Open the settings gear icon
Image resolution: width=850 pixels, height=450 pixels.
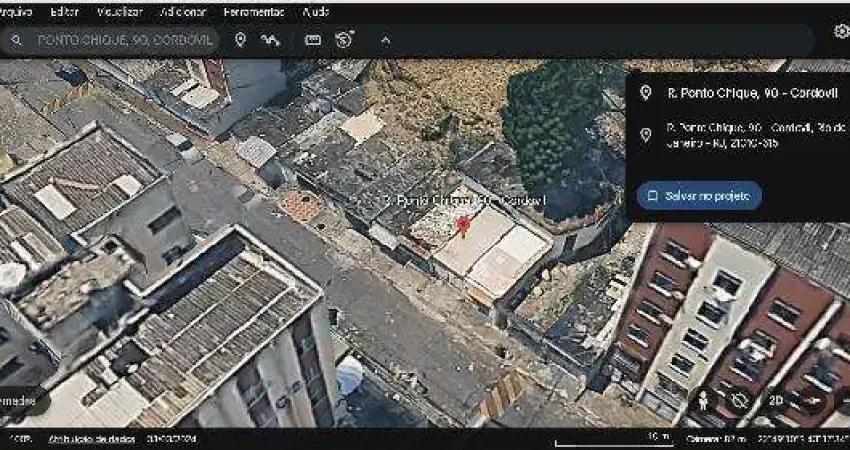841,31
